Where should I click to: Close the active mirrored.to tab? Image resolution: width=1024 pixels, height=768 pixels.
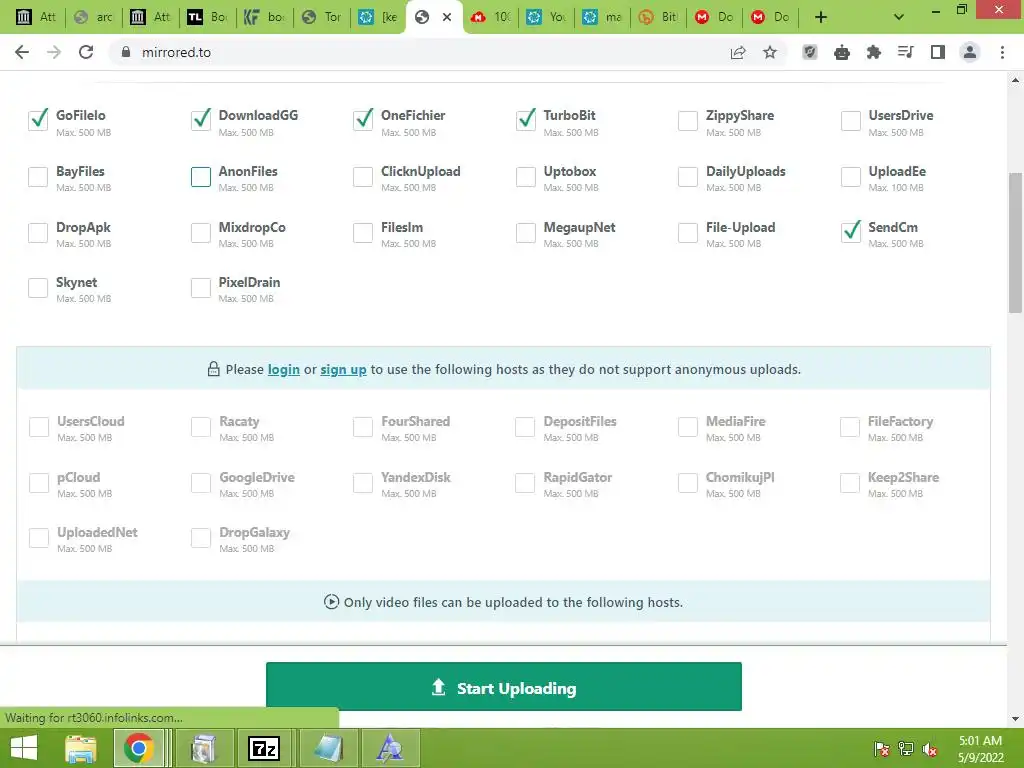tap(447, 17)
